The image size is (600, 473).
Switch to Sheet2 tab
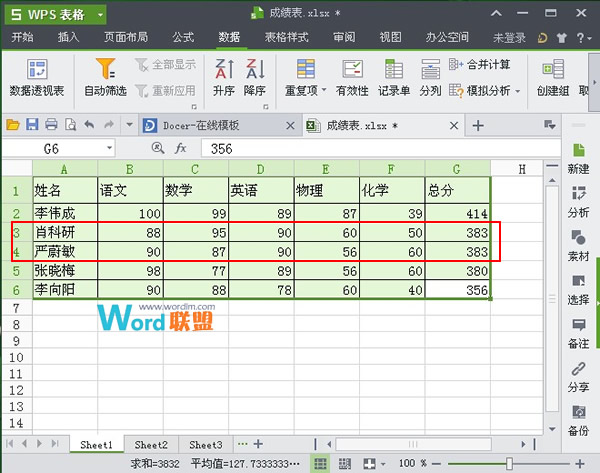(x=151, y=445)
